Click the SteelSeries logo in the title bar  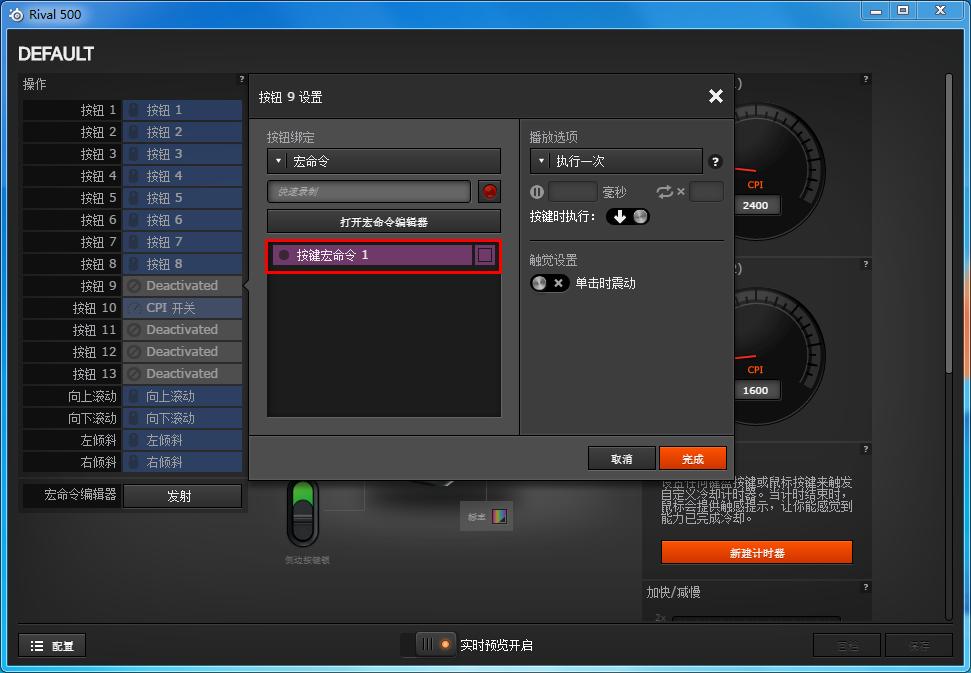click(x=15, y=14)
